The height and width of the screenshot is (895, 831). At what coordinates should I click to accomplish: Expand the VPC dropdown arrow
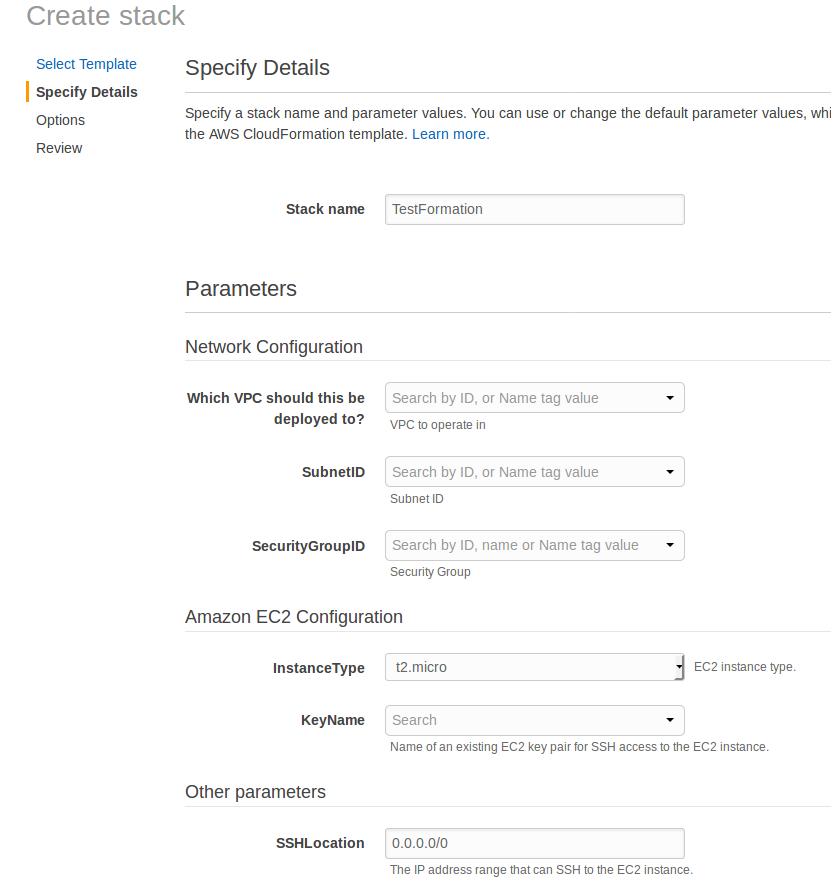pyautogui.click(x=670, y=398)
